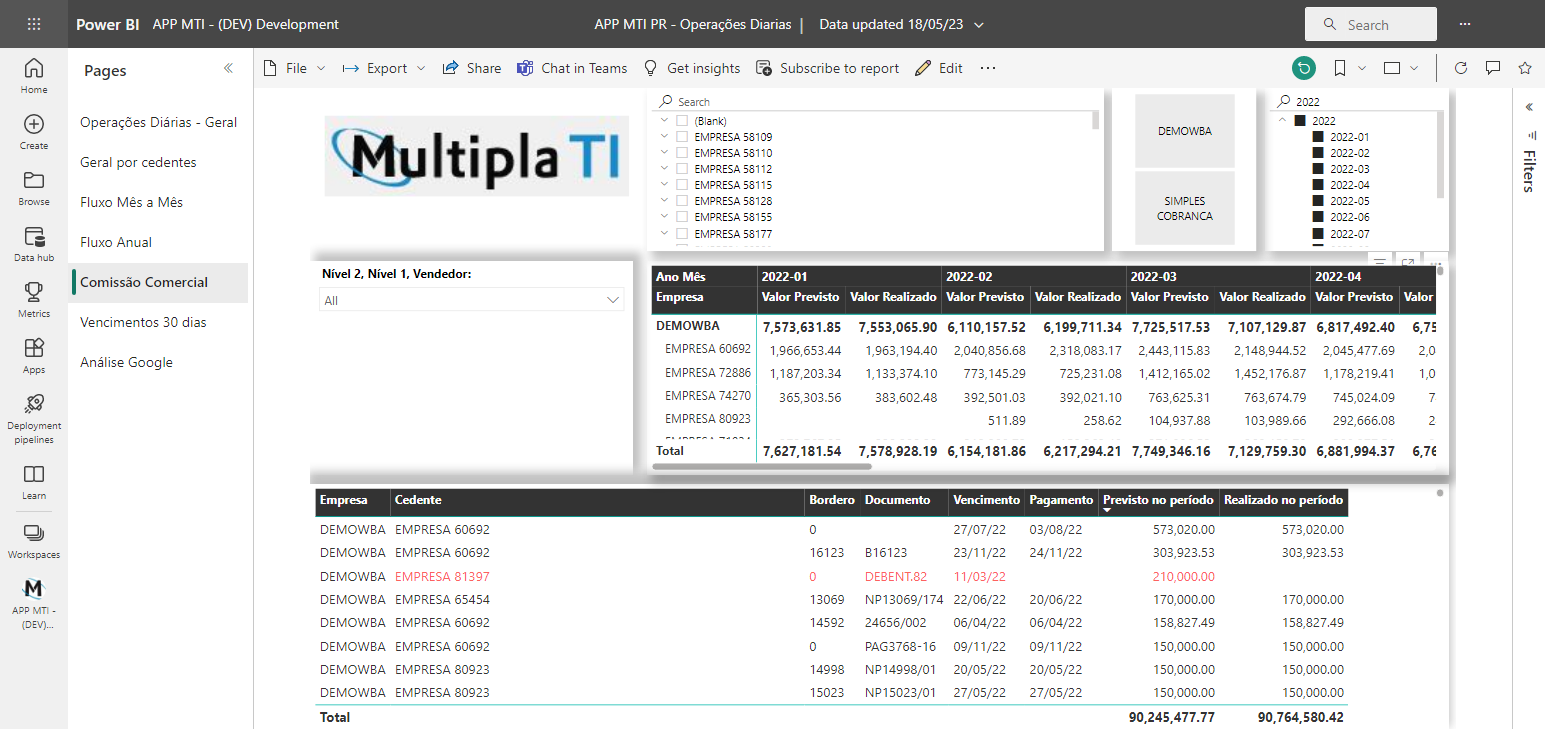Open the app launcher waffle icon
1545x729 pixels.
click(34, 24)
